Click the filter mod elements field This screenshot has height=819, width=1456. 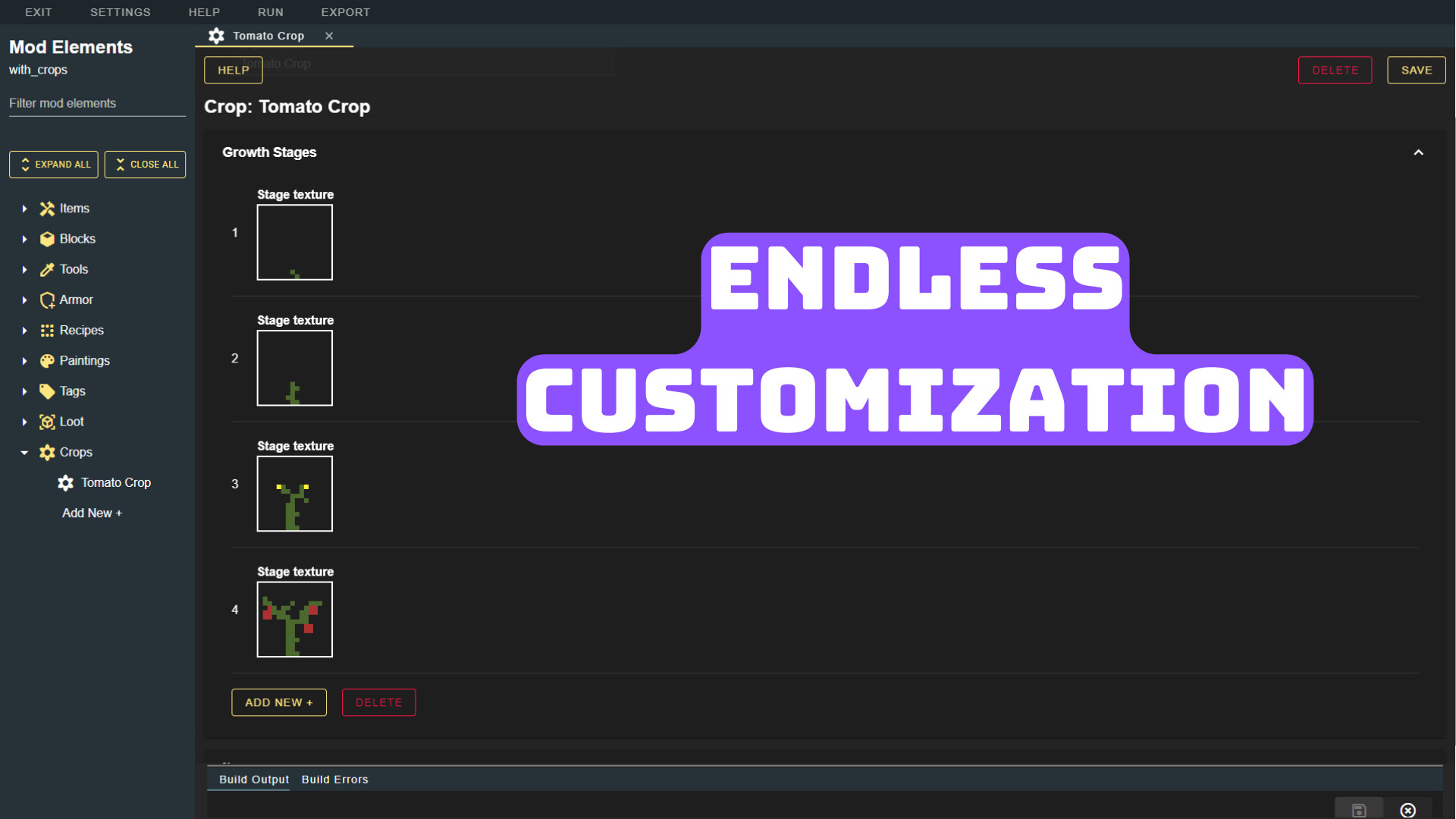(96, 104)
